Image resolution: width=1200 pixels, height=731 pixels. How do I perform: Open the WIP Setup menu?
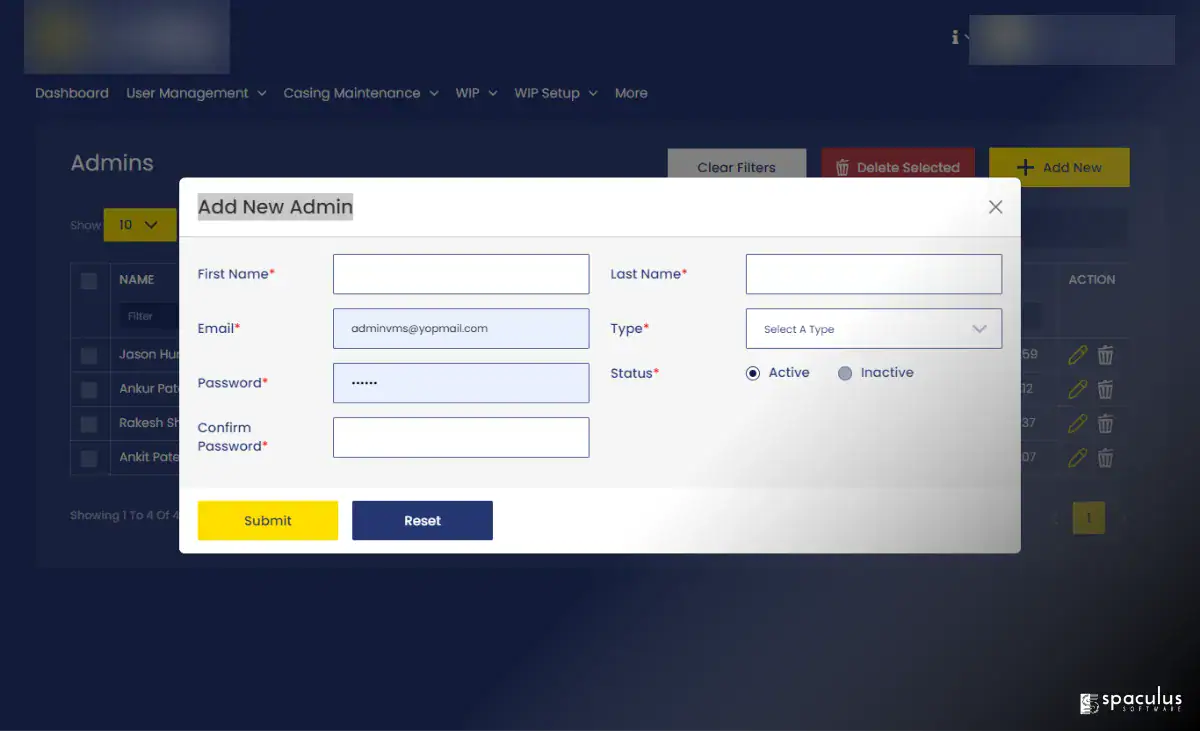556,93
